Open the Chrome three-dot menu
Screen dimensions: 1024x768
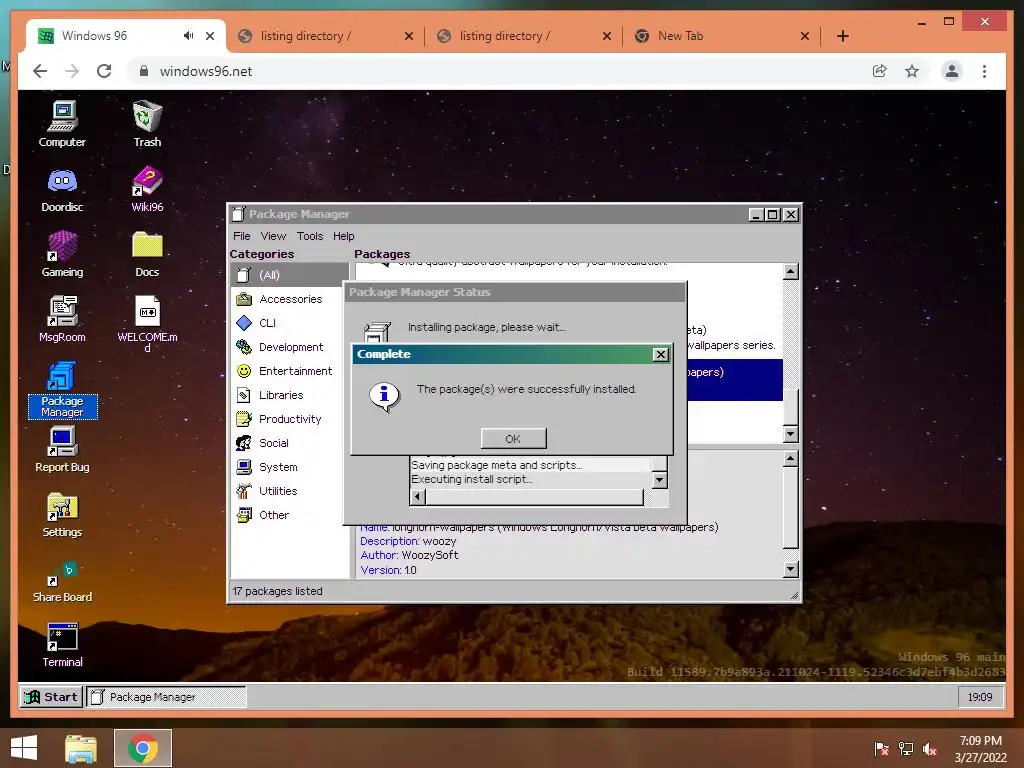(x=984, y=71)
